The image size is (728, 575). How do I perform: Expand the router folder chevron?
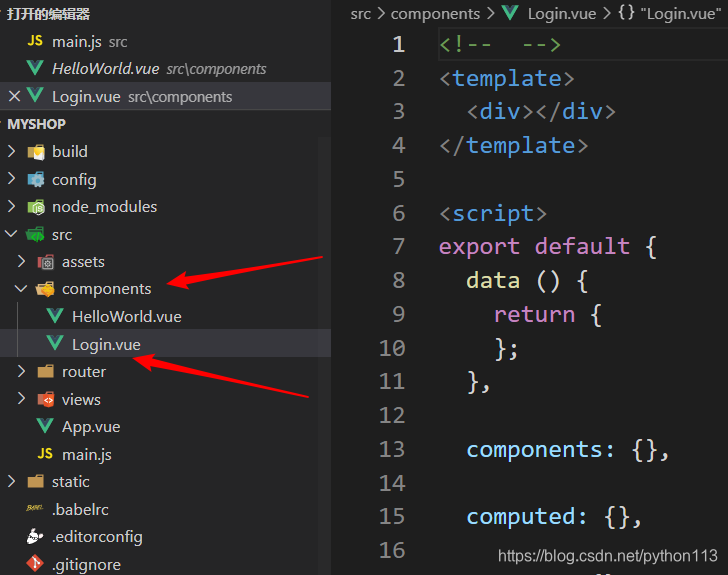pos(21,371)
